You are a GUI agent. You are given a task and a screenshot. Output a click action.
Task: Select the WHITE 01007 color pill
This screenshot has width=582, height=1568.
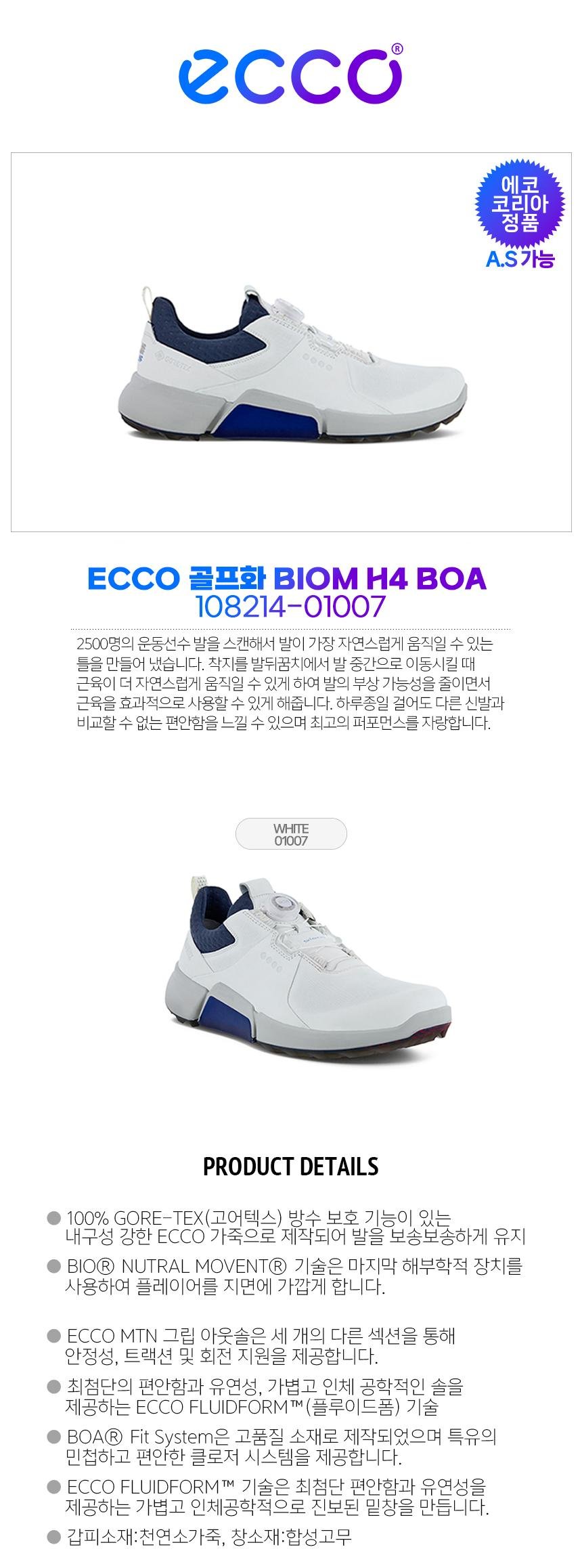click(x=291, y=835)
